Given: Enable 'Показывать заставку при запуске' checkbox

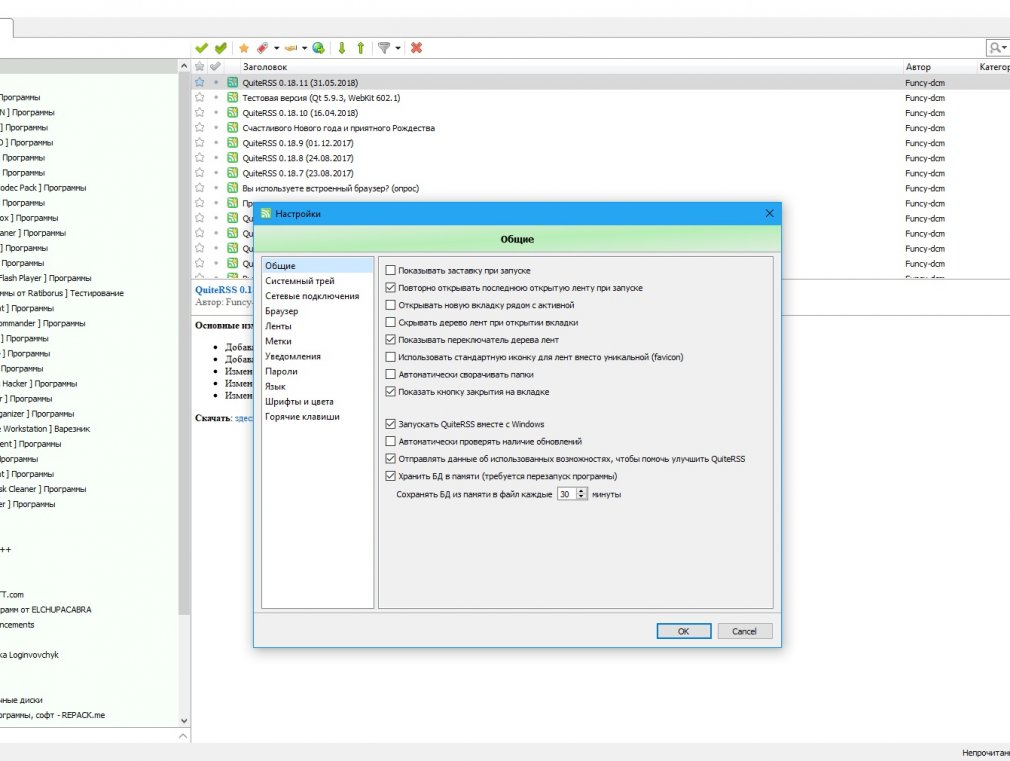Looking at the screenshot, I should pos(390,271).
